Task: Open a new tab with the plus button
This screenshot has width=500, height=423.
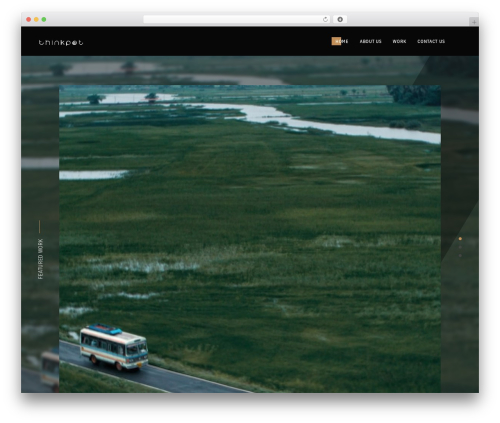Action: 474,22
